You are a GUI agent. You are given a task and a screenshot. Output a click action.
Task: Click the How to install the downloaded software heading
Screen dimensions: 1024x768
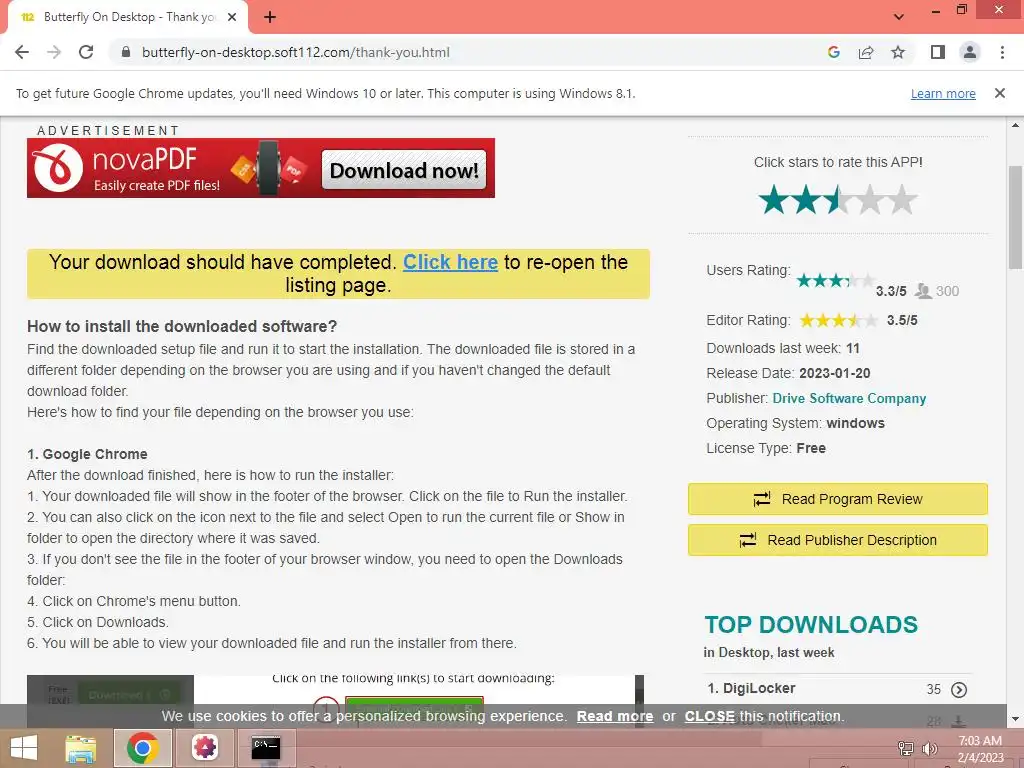tap(182, 326)
